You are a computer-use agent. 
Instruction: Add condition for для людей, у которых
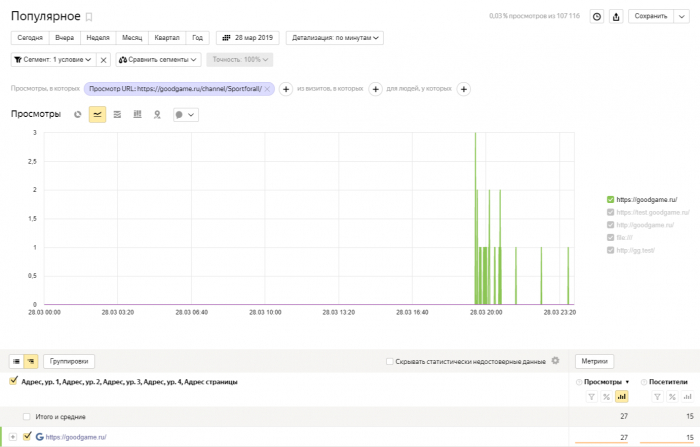click(464, 89)
